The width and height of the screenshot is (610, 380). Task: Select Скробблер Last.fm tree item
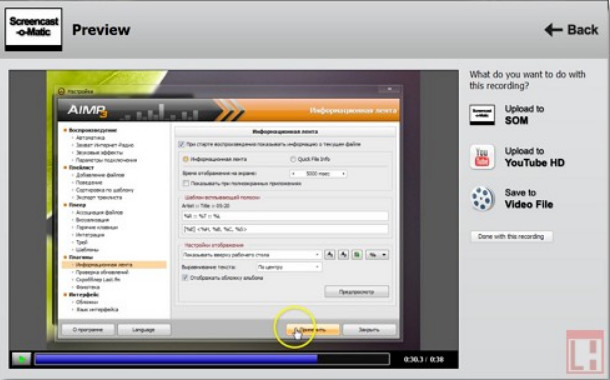point(98,280)
